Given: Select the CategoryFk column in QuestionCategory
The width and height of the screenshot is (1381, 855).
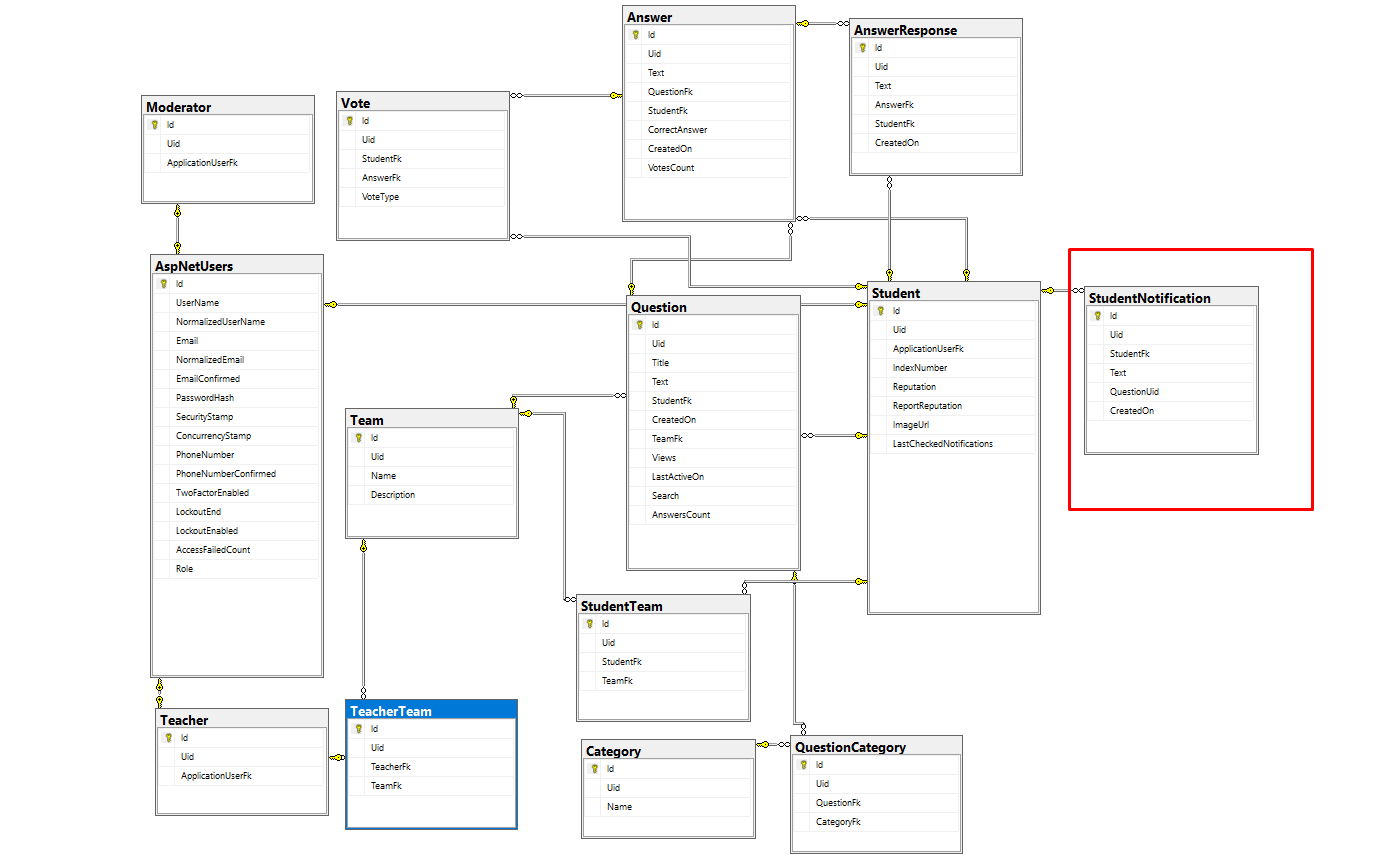Looking at the screenshot, I should pyautogui.click(x=838, y=822).
